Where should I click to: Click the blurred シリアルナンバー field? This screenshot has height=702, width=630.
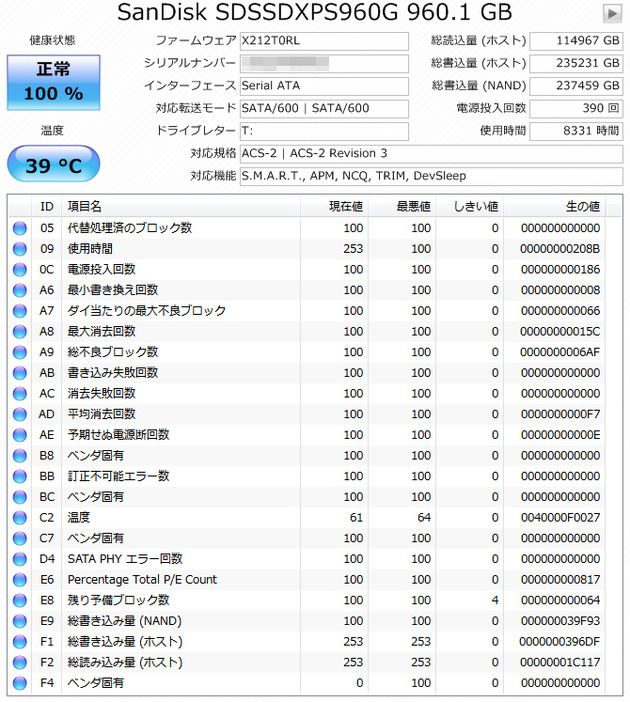click(x=324, y=64)
